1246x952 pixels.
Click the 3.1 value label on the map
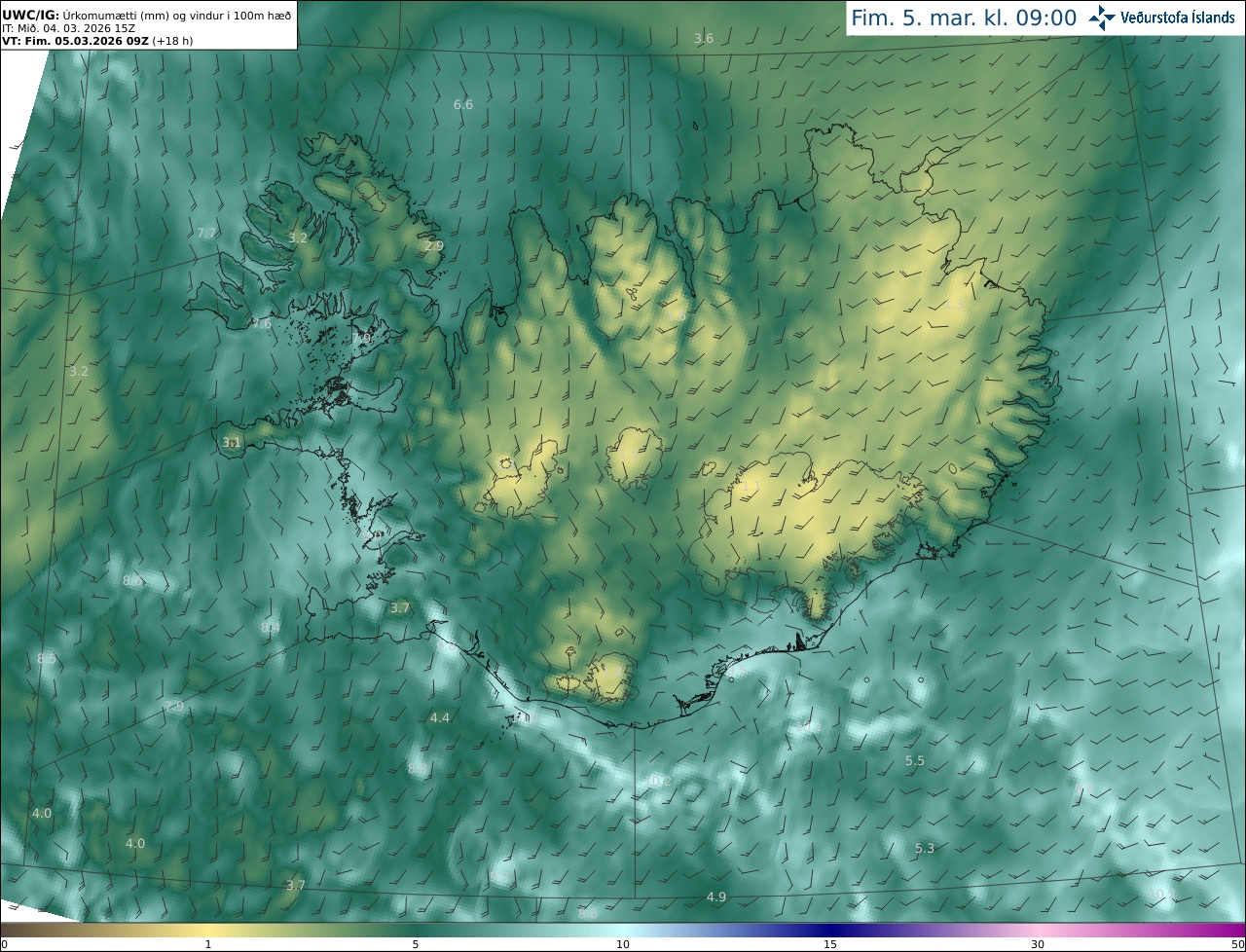(x=231, y=442)
